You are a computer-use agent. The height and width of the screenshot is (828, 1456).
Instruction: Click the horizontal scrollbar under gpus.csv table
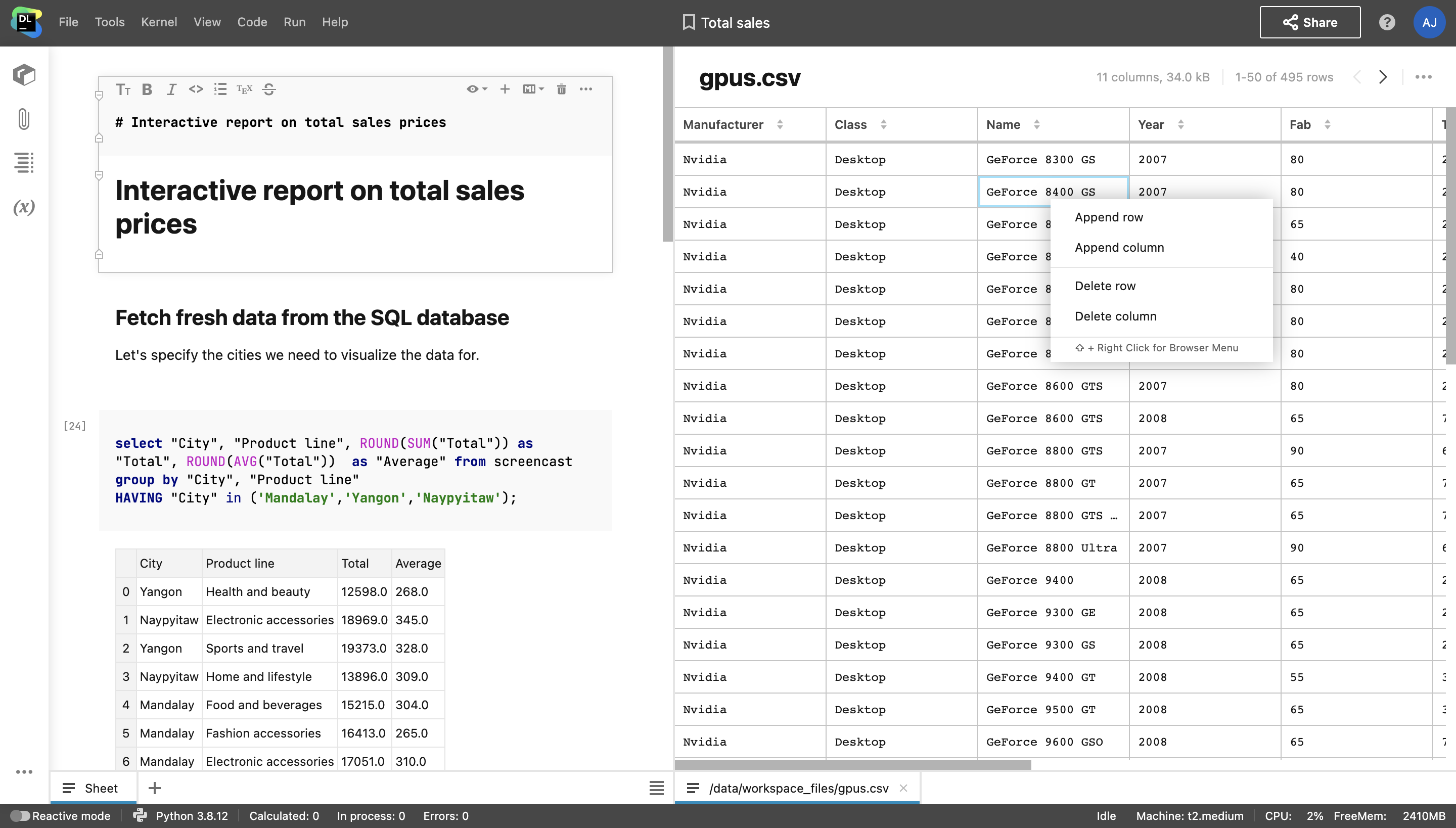(853, 765)
